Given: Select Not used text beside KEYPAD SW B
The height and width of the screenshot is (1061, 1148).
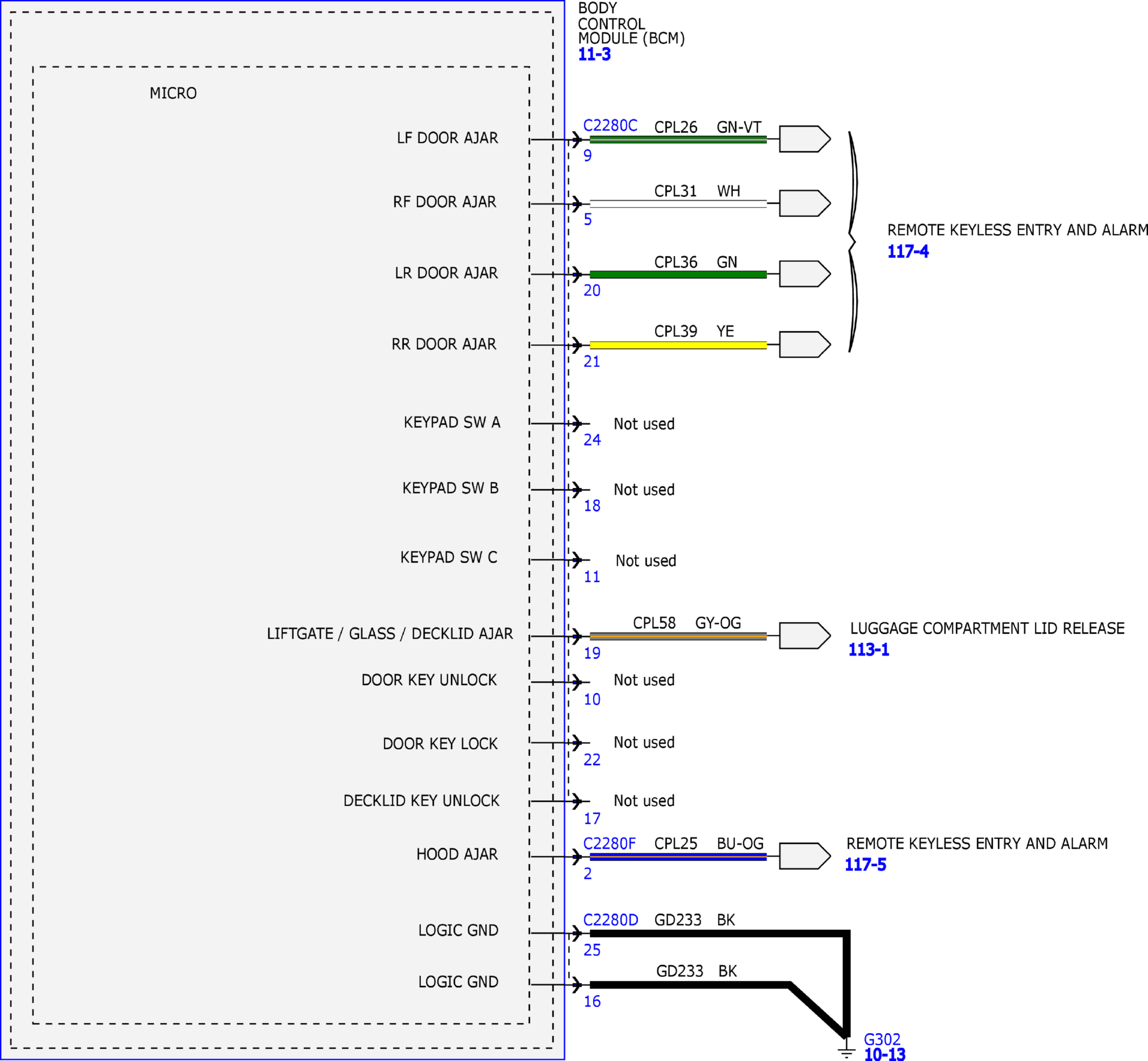Looking at the screenshot, I should (x=644, y=490).
